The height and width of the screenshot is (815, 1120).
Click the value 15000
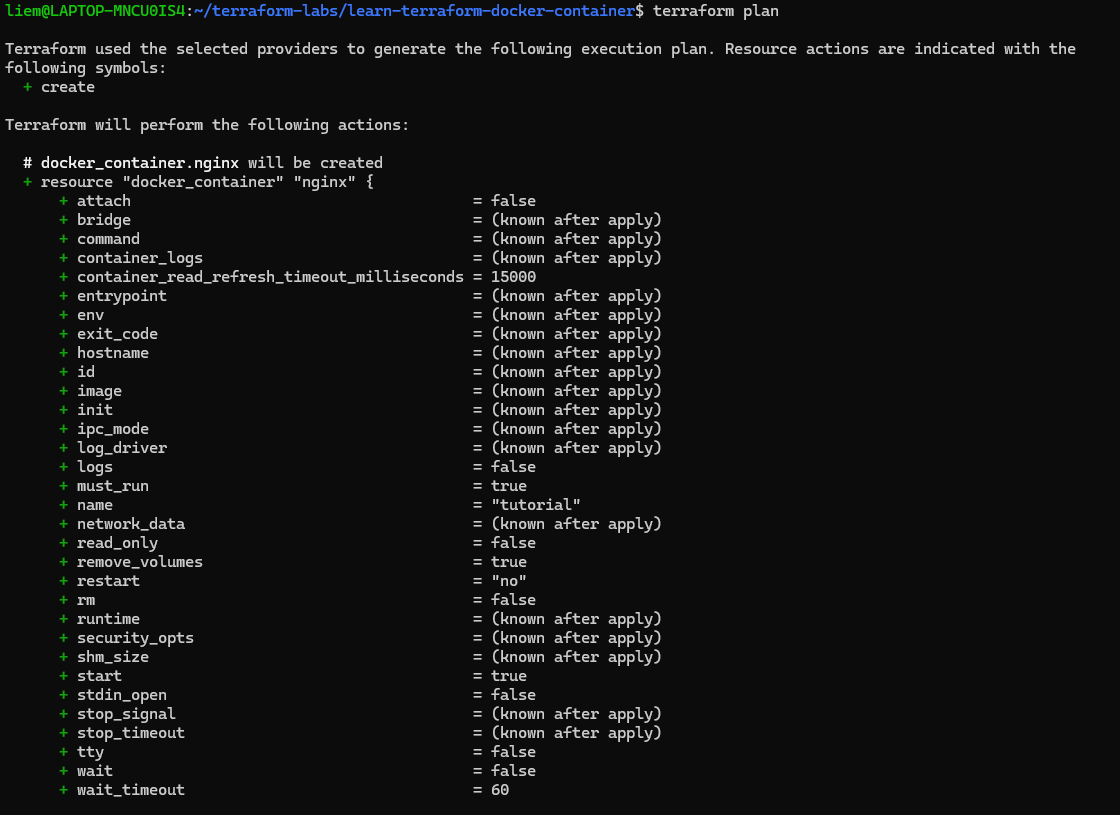[514, 277]
